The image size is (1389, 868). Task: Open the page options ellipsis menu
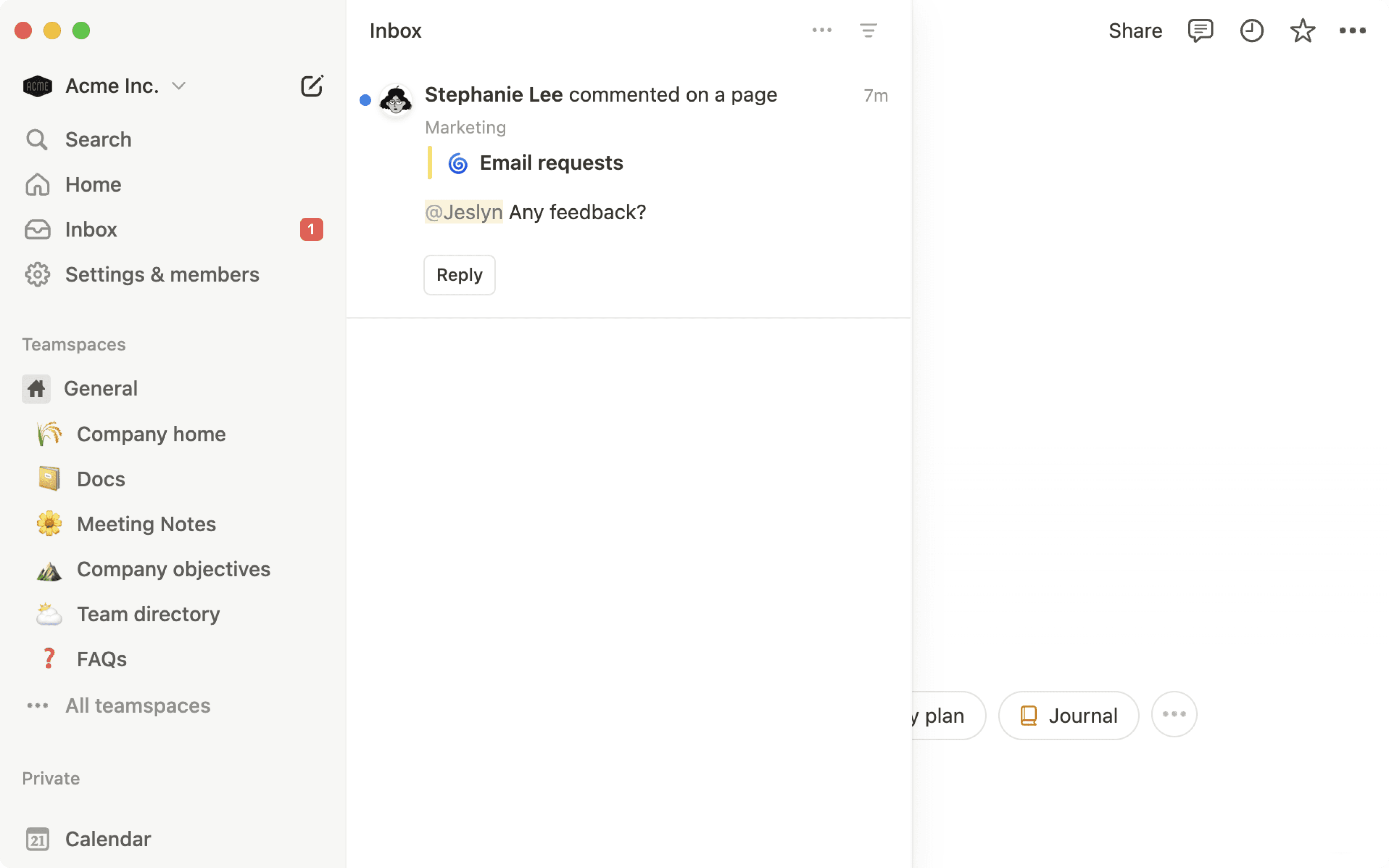tap(1354, 30)
